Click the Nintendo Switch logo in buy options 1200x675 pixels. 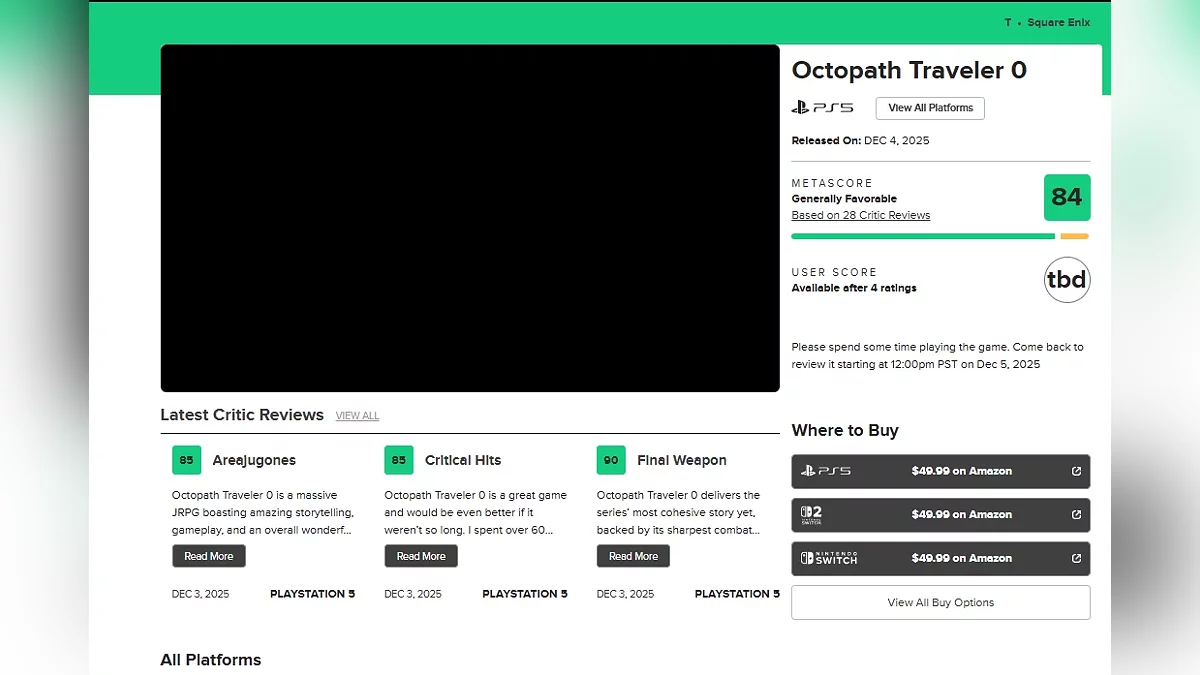(x=826, y=558)
